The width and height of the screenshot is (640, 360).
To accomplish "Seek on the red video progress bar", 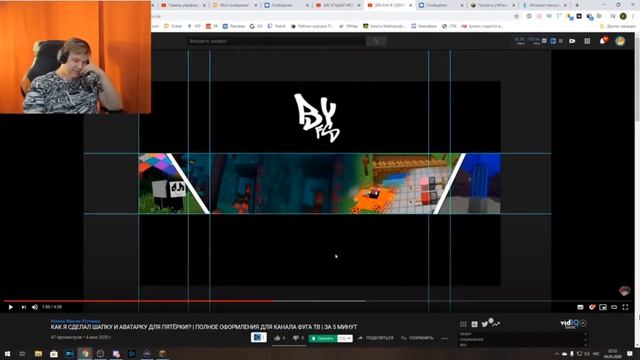I will (139, 301).
